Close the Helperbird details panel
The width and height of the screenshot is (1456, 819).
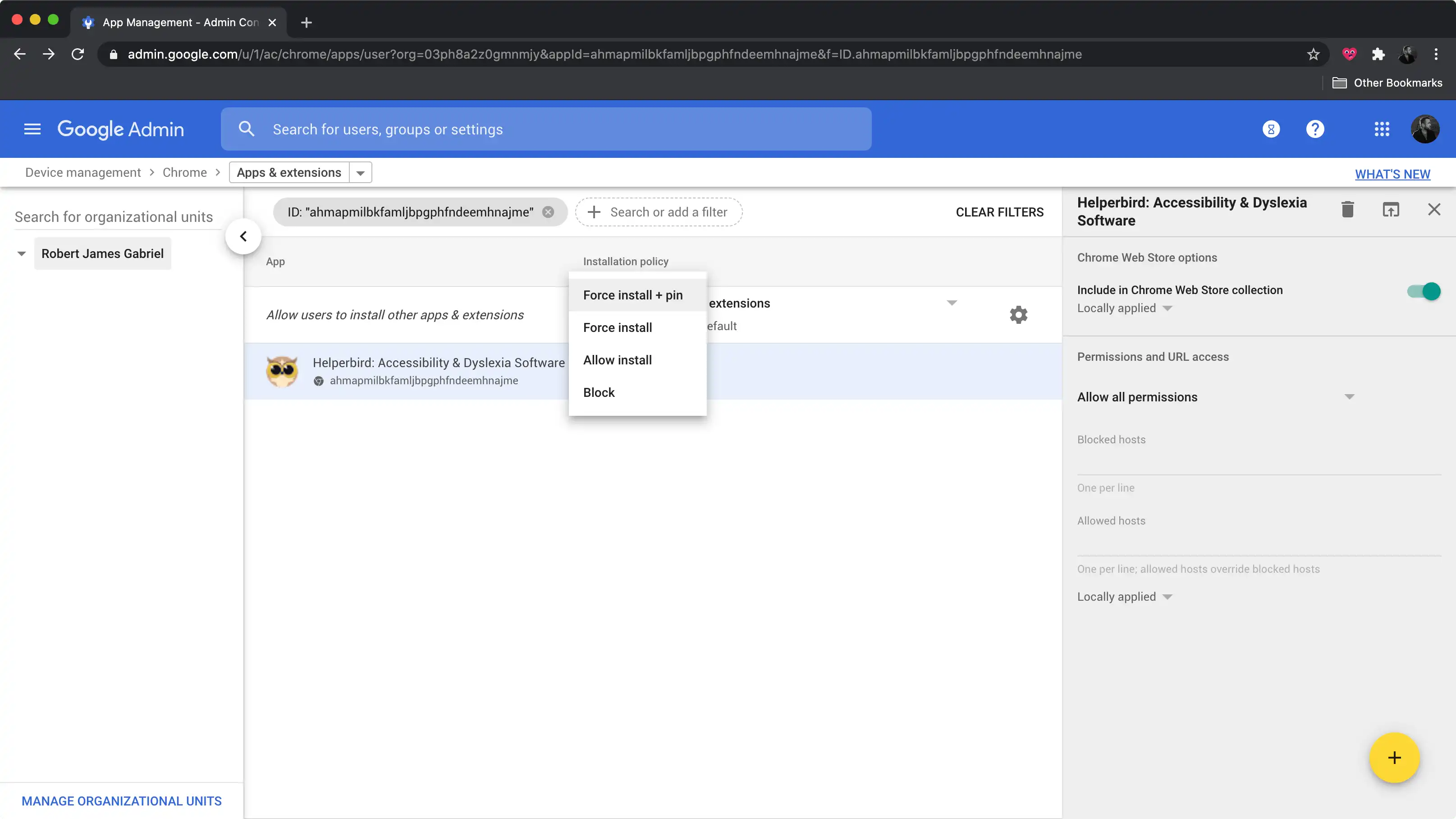pos(1434,210)
